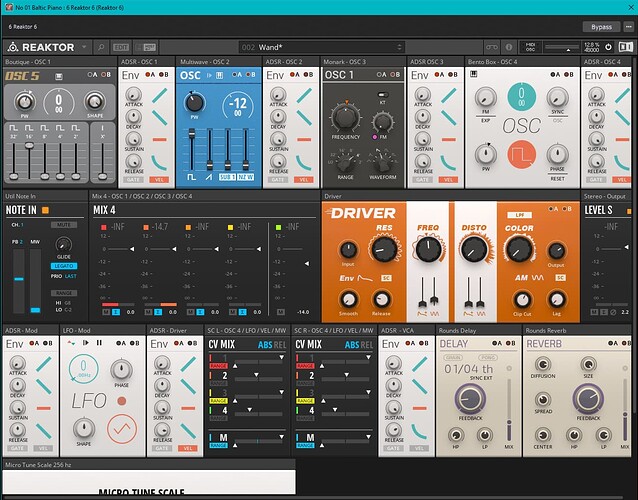Click the tape recorder icon in Reaktor toolbar
The width and height of the screenshot is (638, 500).
(x=492, y=47)
